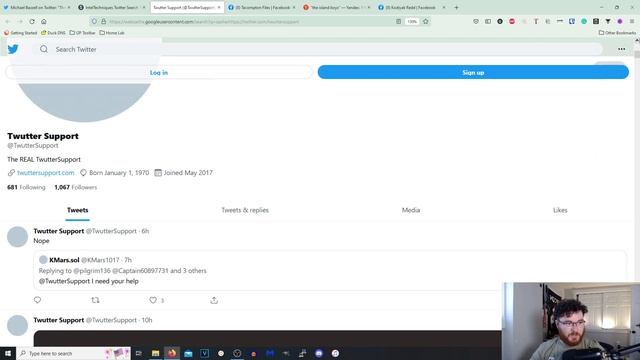This screenshot has width=640, height=360.
Task: Go back with the browser back arrow
Action: click(8, 21)
